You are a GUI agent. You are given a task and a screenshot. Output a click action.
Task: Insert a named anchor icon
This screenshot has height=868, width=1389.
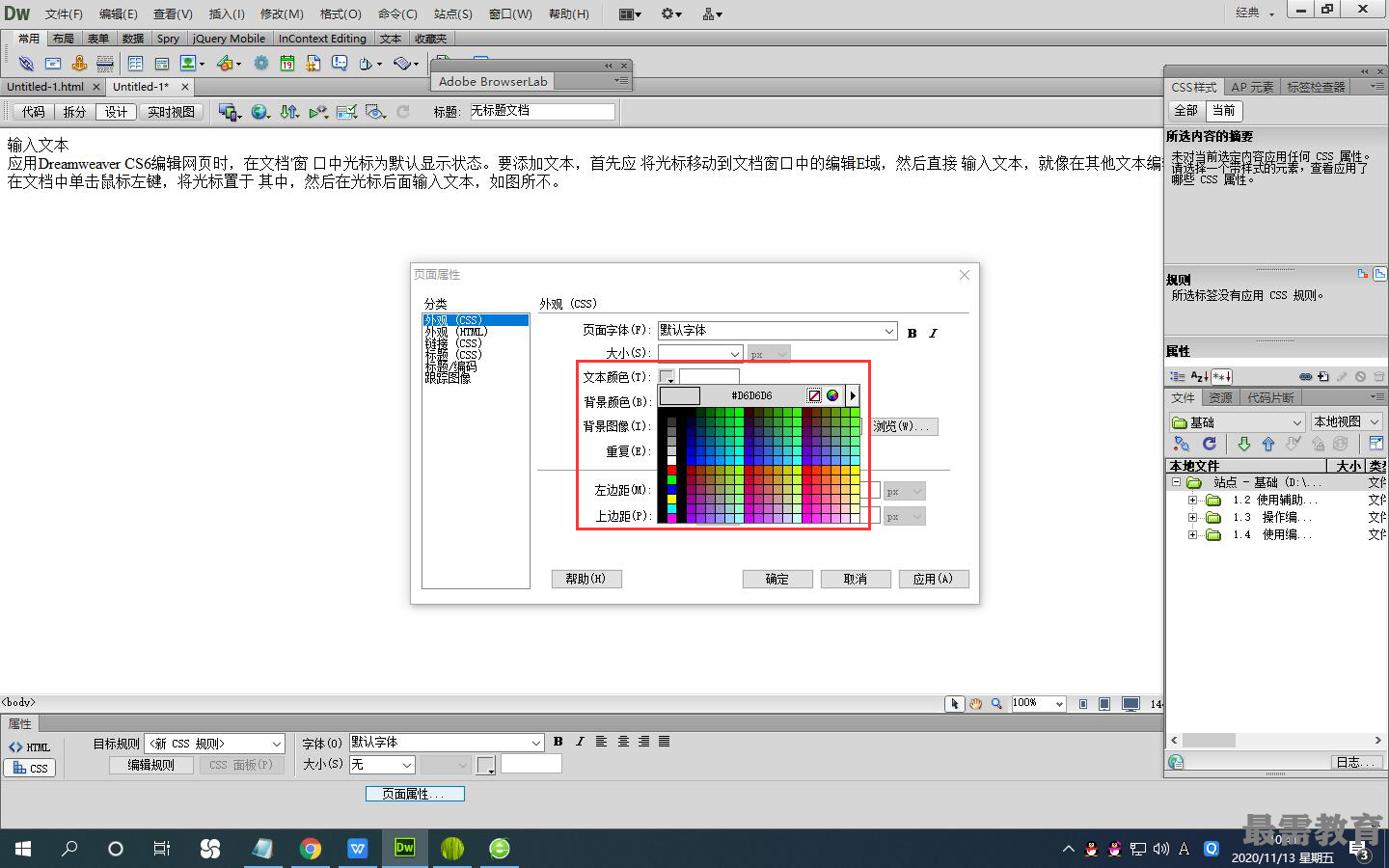[x=79, y=64]
